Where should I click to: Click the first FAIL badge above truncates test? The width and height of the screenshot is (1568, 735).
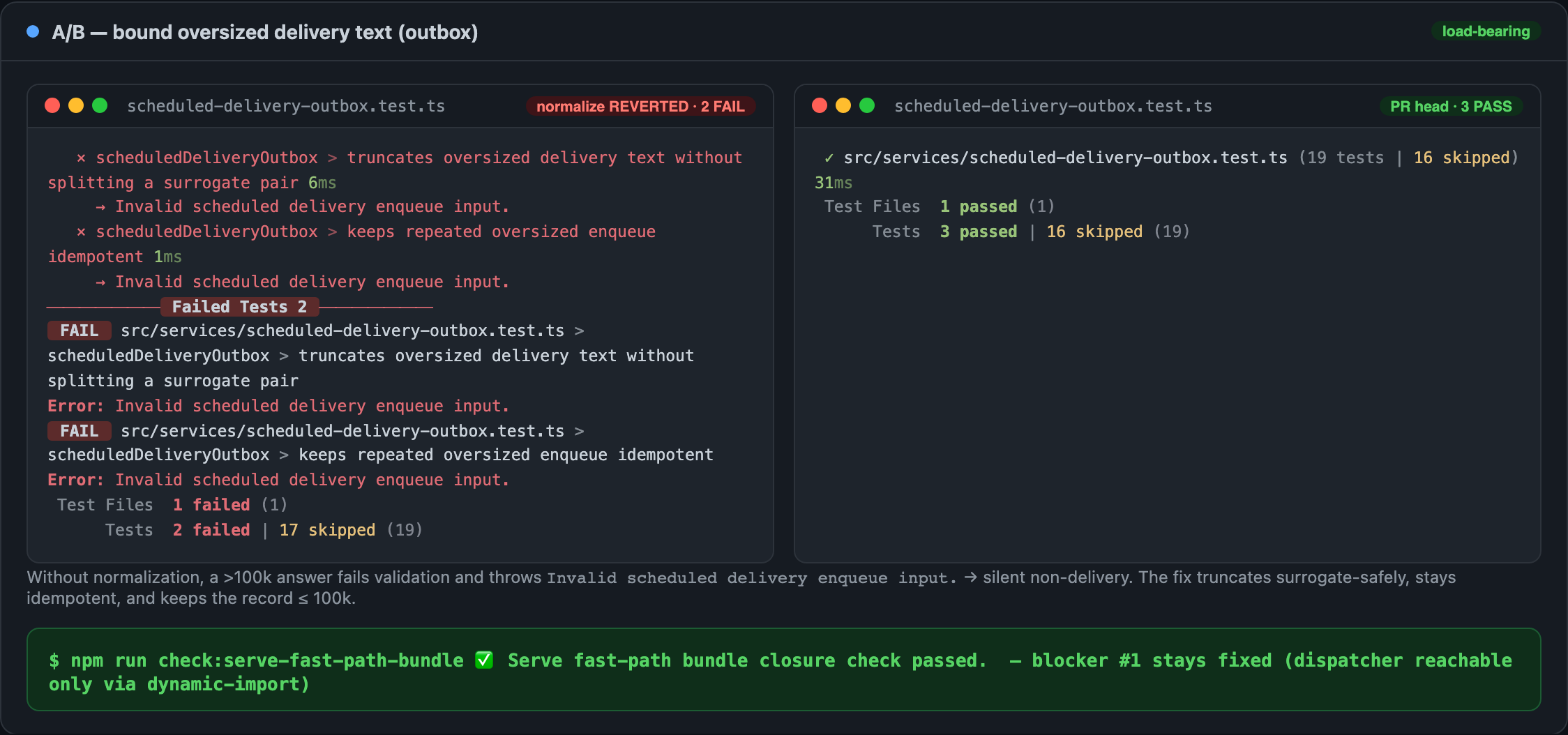(79, 331)
